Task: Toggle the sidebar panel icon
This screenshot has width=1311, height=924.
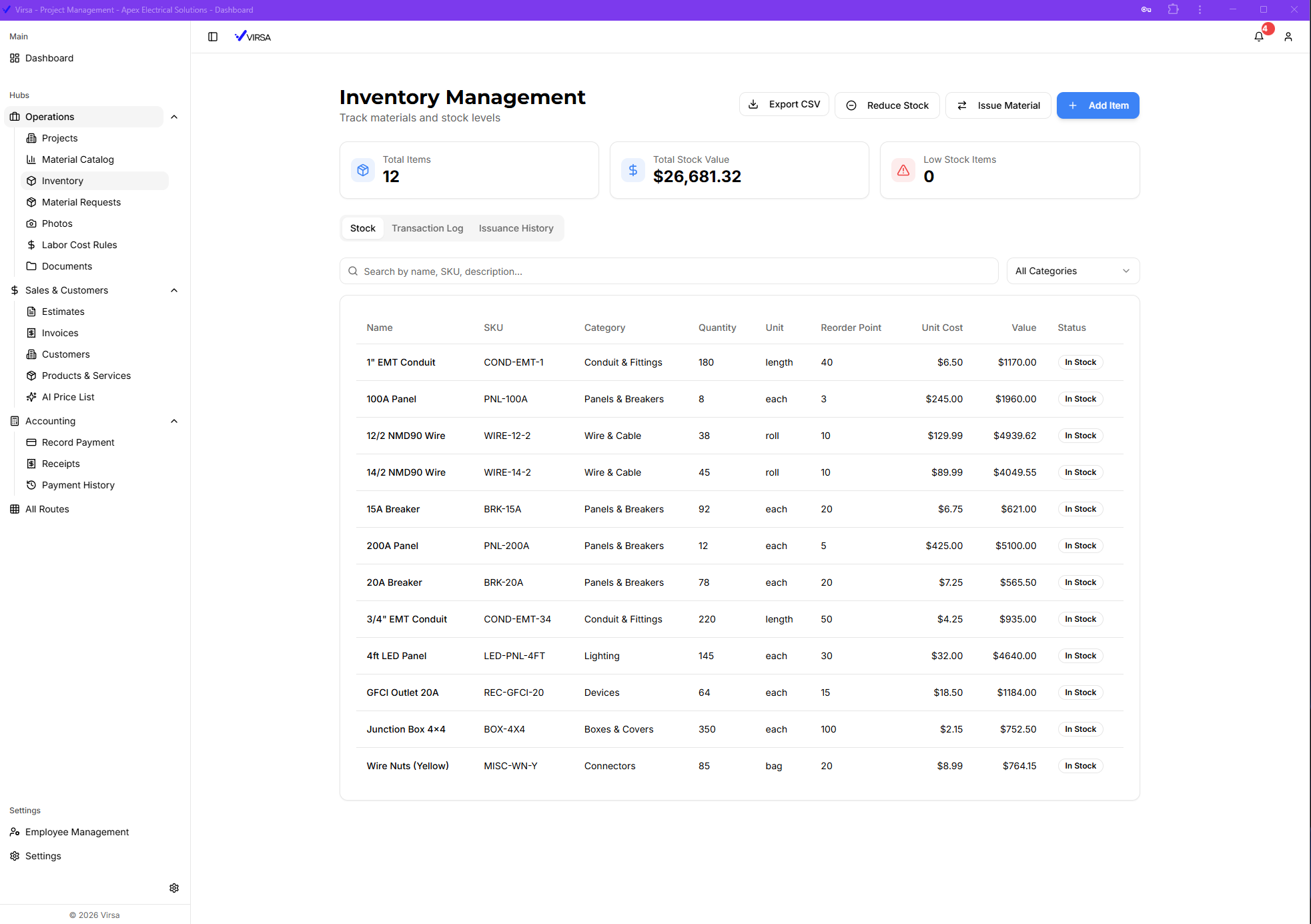Action: [213, 37]
